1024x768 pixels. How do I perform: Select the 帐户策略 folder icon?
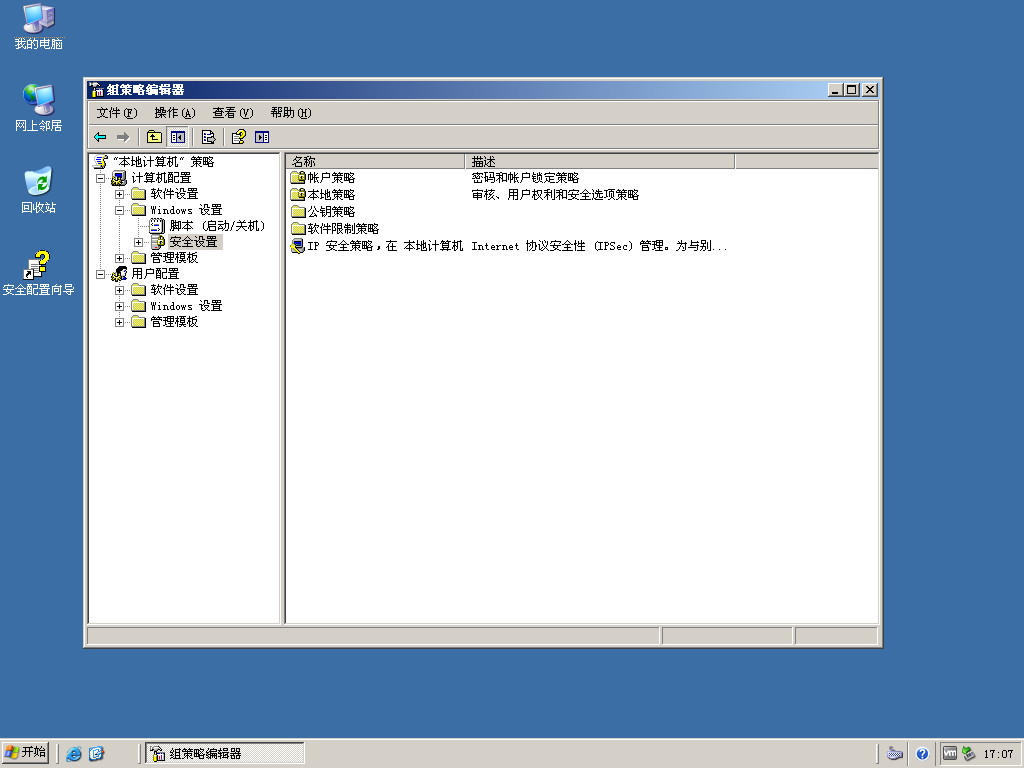pos(298,178)
